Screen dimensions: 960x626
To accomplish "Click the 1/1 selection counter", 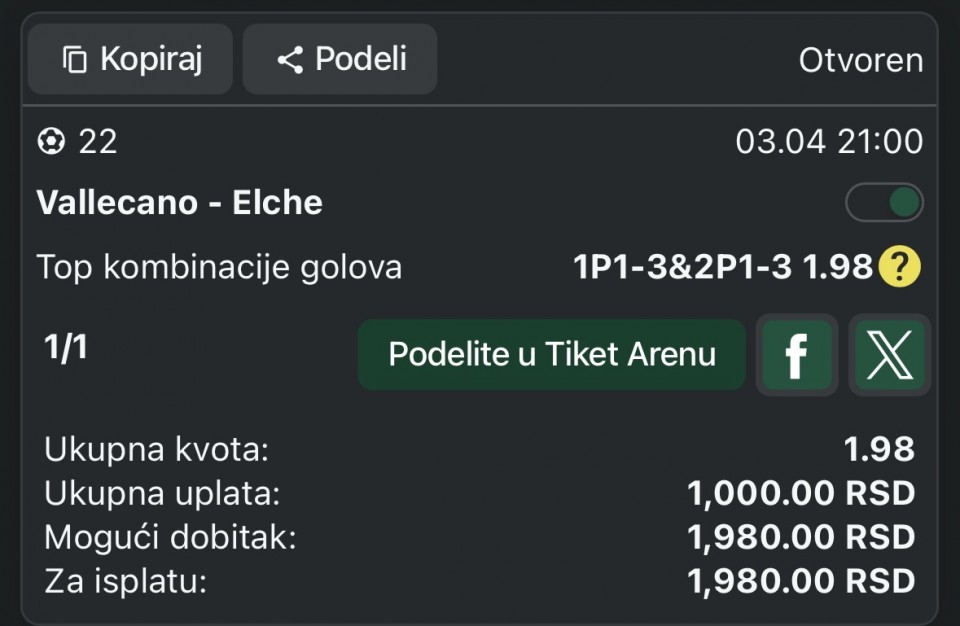I will coord(65,349).
